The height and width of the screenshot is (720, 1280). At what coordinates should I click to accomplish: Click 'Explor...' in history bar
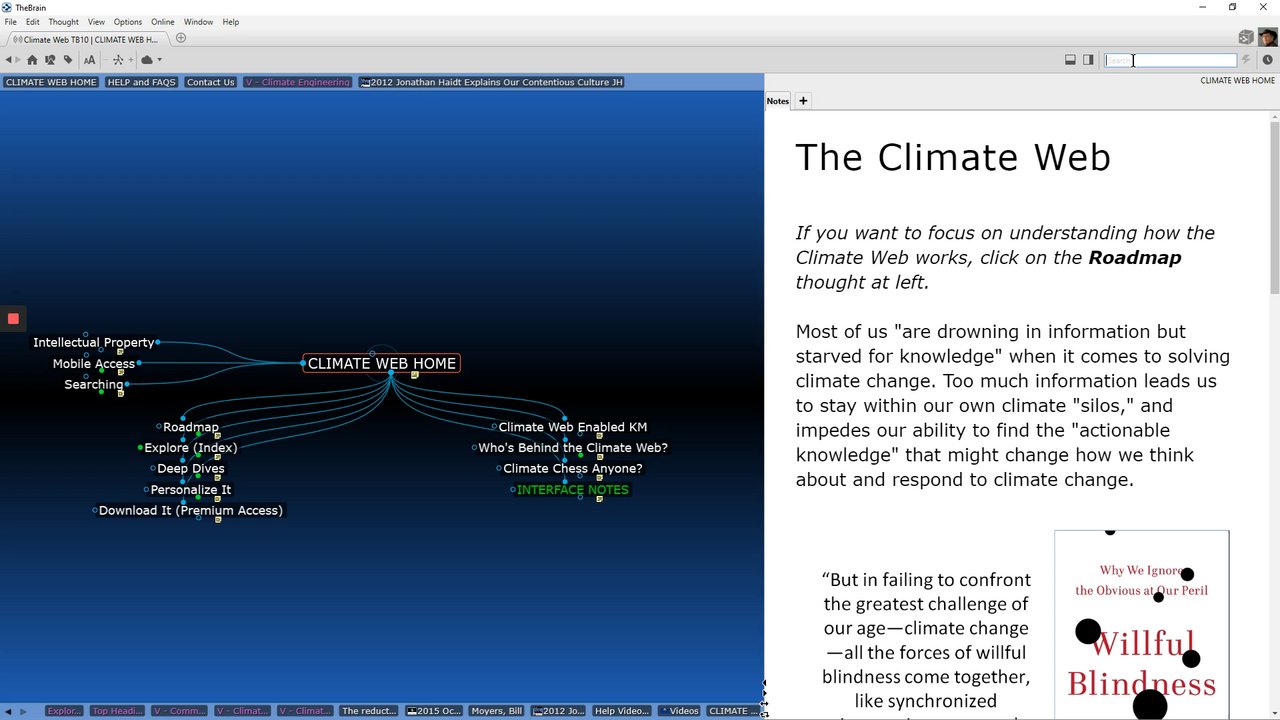[x=64, y=711]
